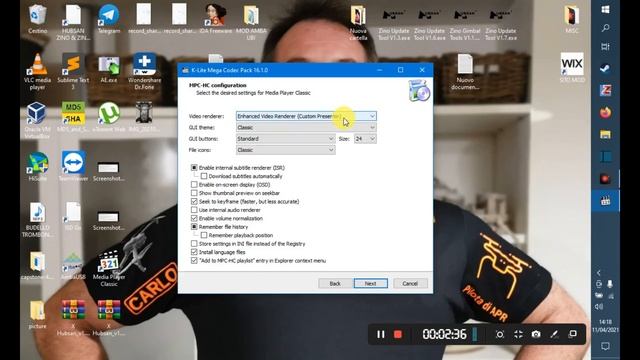Click the Windows Start button
Image resolution: width=640 pixels, height=360 pixels.
click(x=605, y=10)
